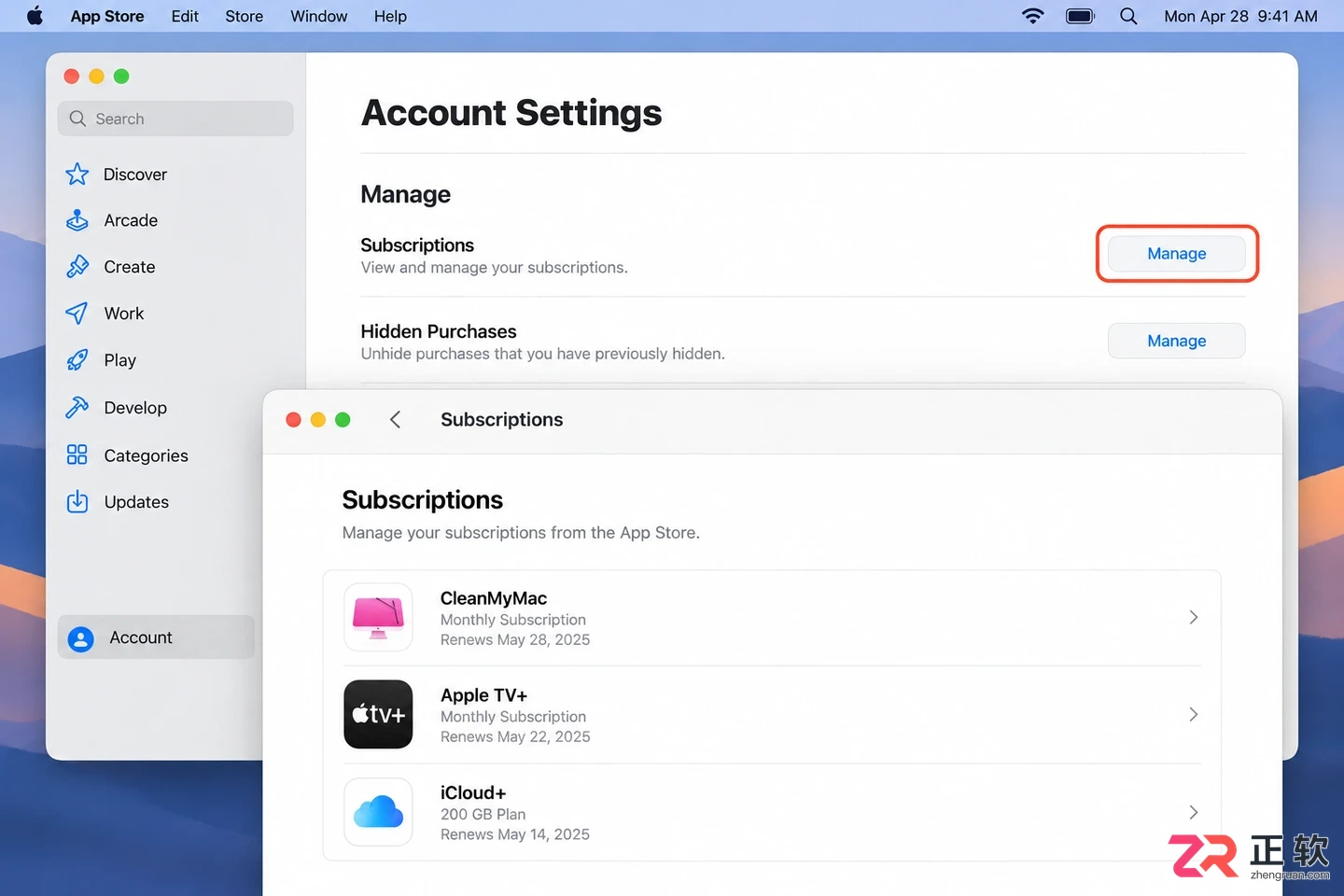This screenshot has width=1344, height=896.
Task: Open the Account sidebar label
Action: [141, 637]
